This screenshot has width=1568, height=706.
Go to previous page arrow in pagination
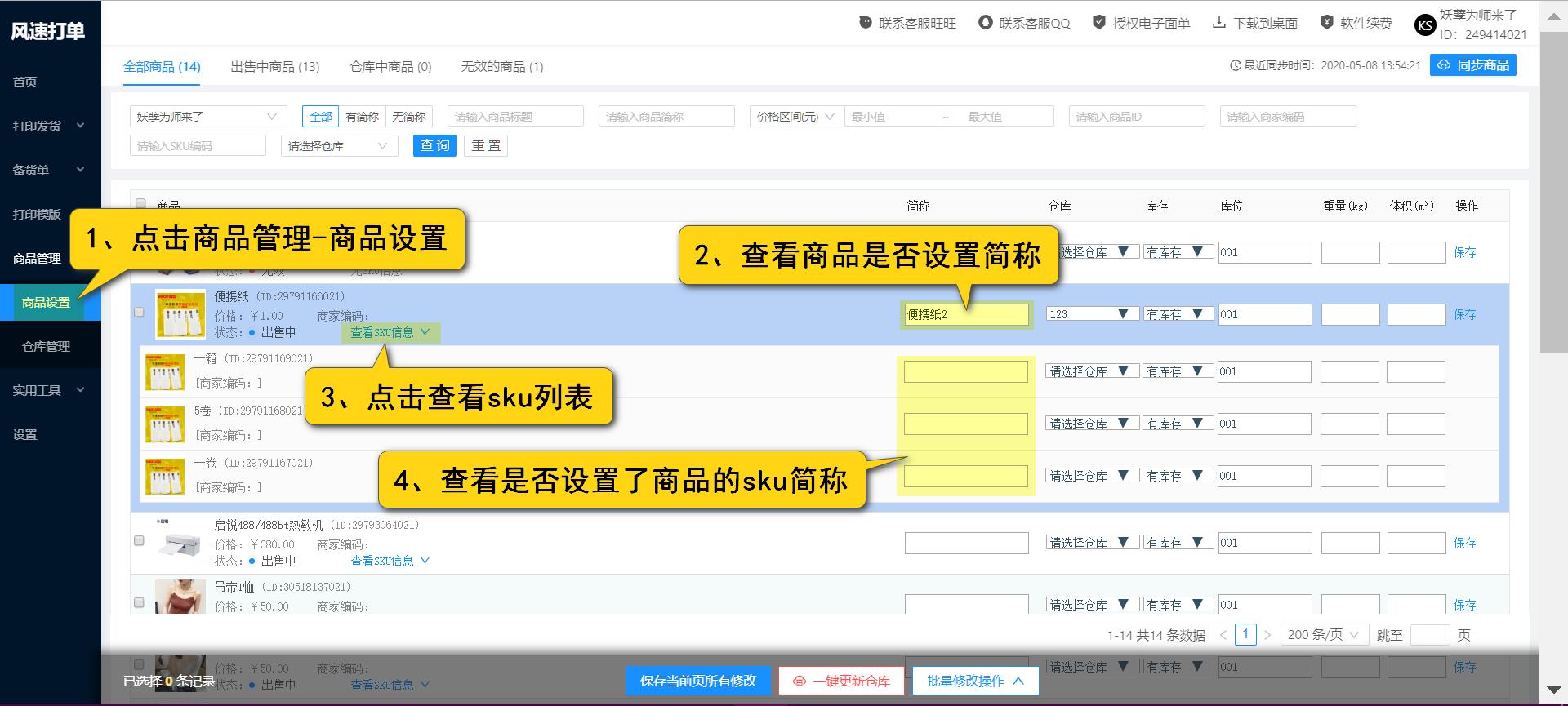click(1223, 635)
